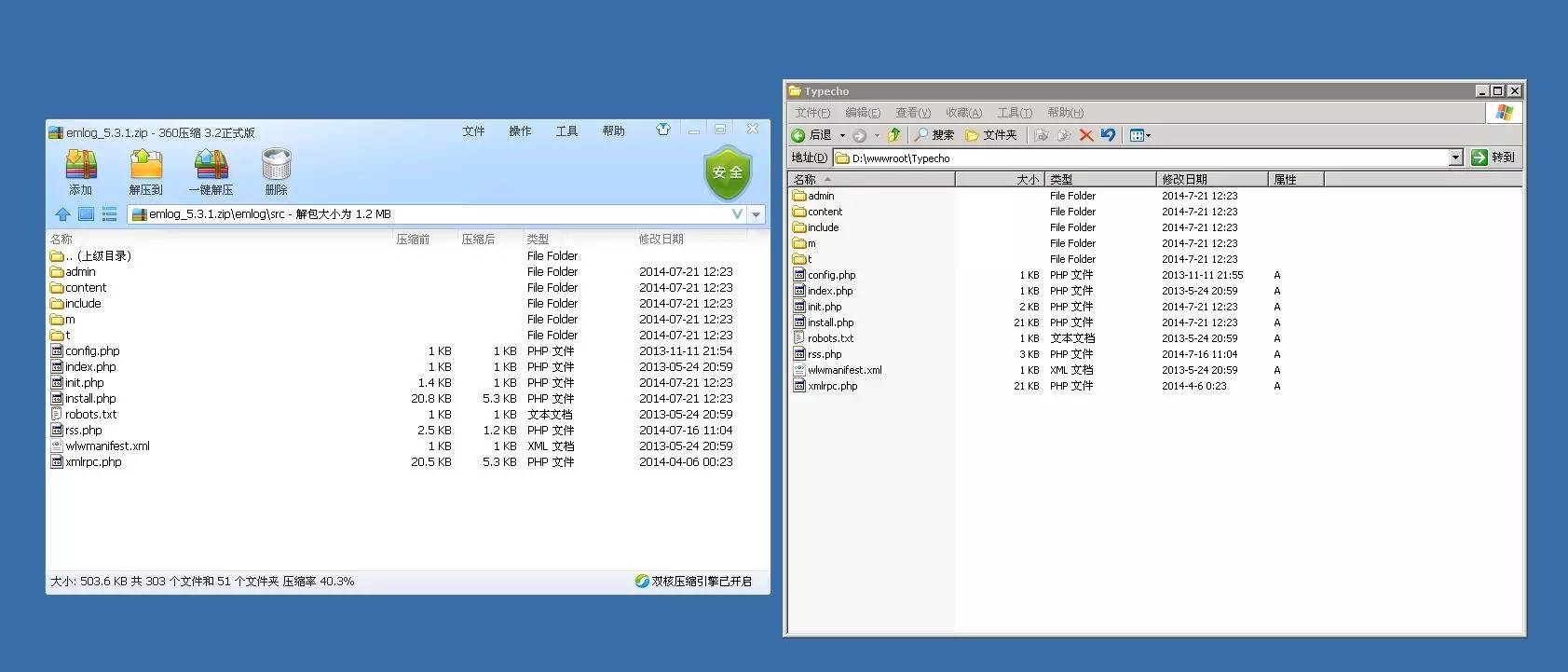Open the 操作 menu in 360压缩
Viewport: 1568px width, 672px height.
tap(520, 131)
